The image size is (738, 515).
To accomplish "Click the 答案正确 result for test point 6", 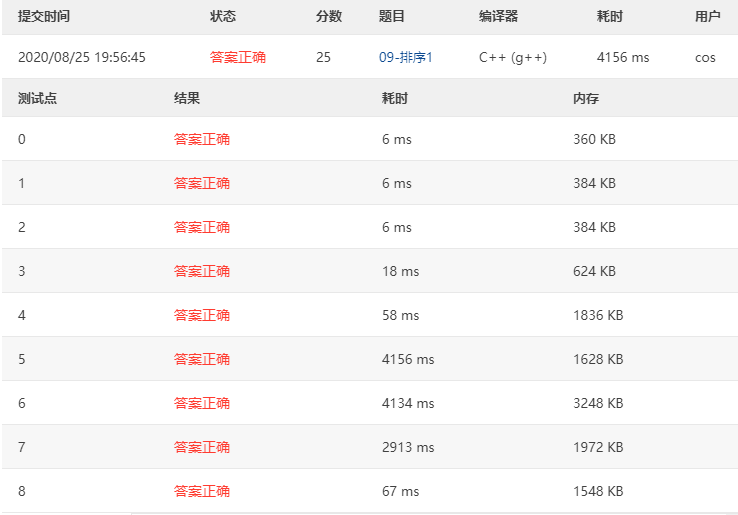I will tap(201, 403).
